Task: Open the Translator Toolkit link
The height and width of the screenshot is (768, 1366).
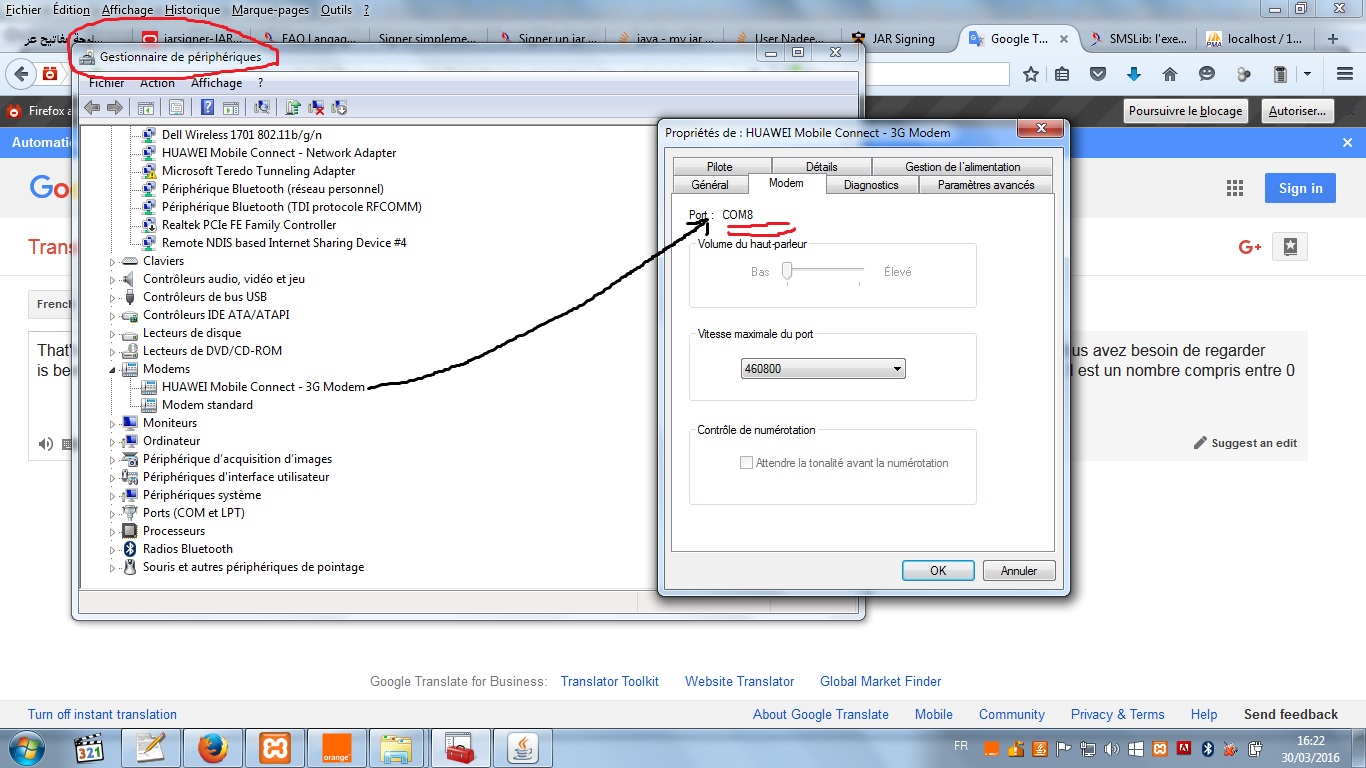Action: (x=610, y=681)
